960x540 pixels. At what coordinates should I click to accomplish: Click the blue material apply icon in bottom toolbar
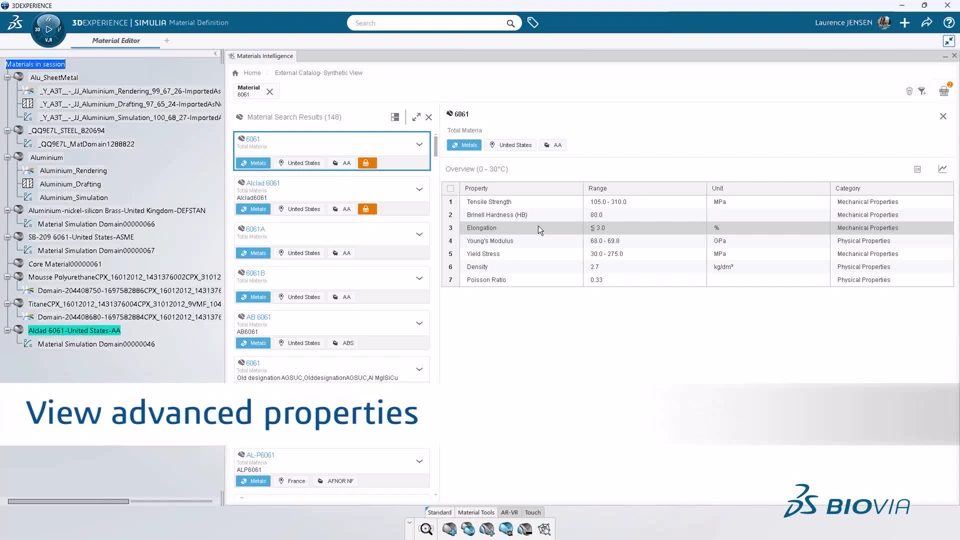pos(506,529)
